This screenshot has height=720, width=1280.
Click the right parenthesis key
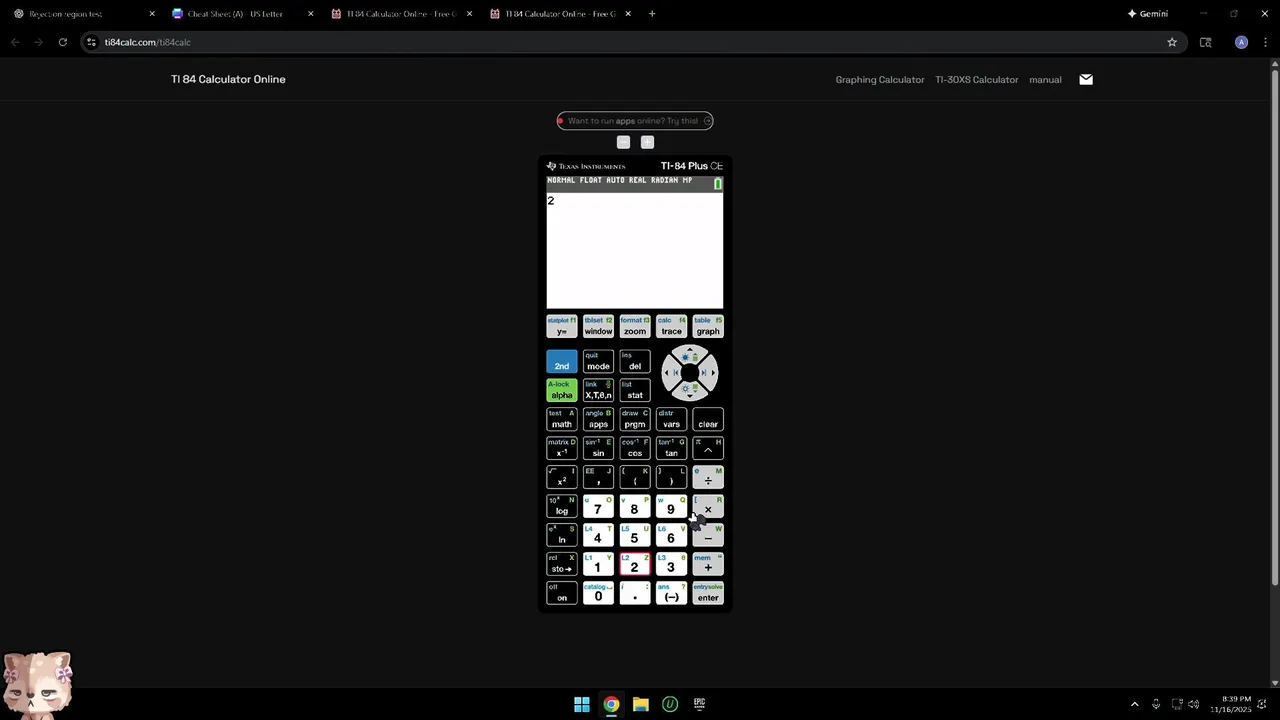point(671,478)
